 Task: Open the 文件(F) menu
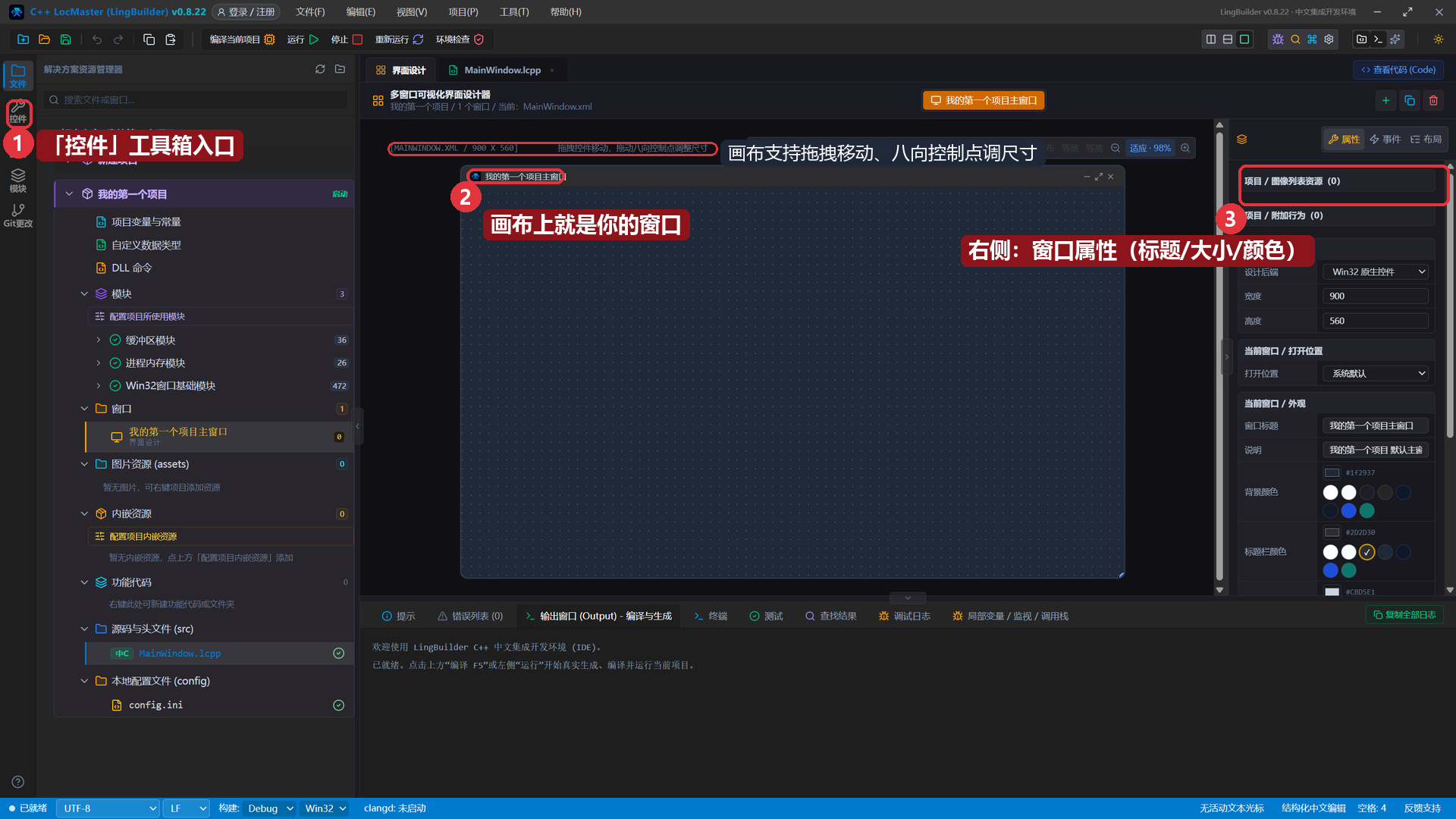[x=310, y=12]
